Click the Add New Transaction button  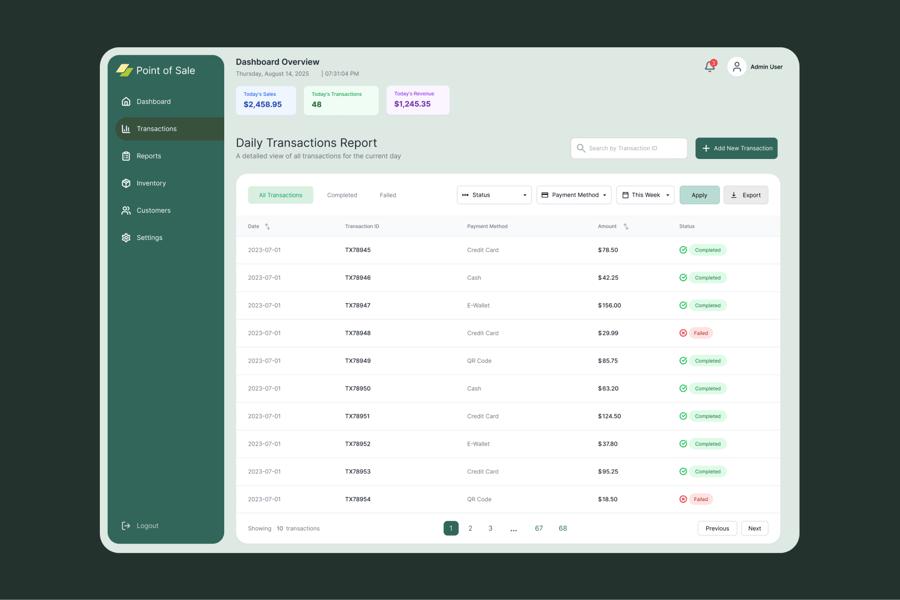pos(736,148)
